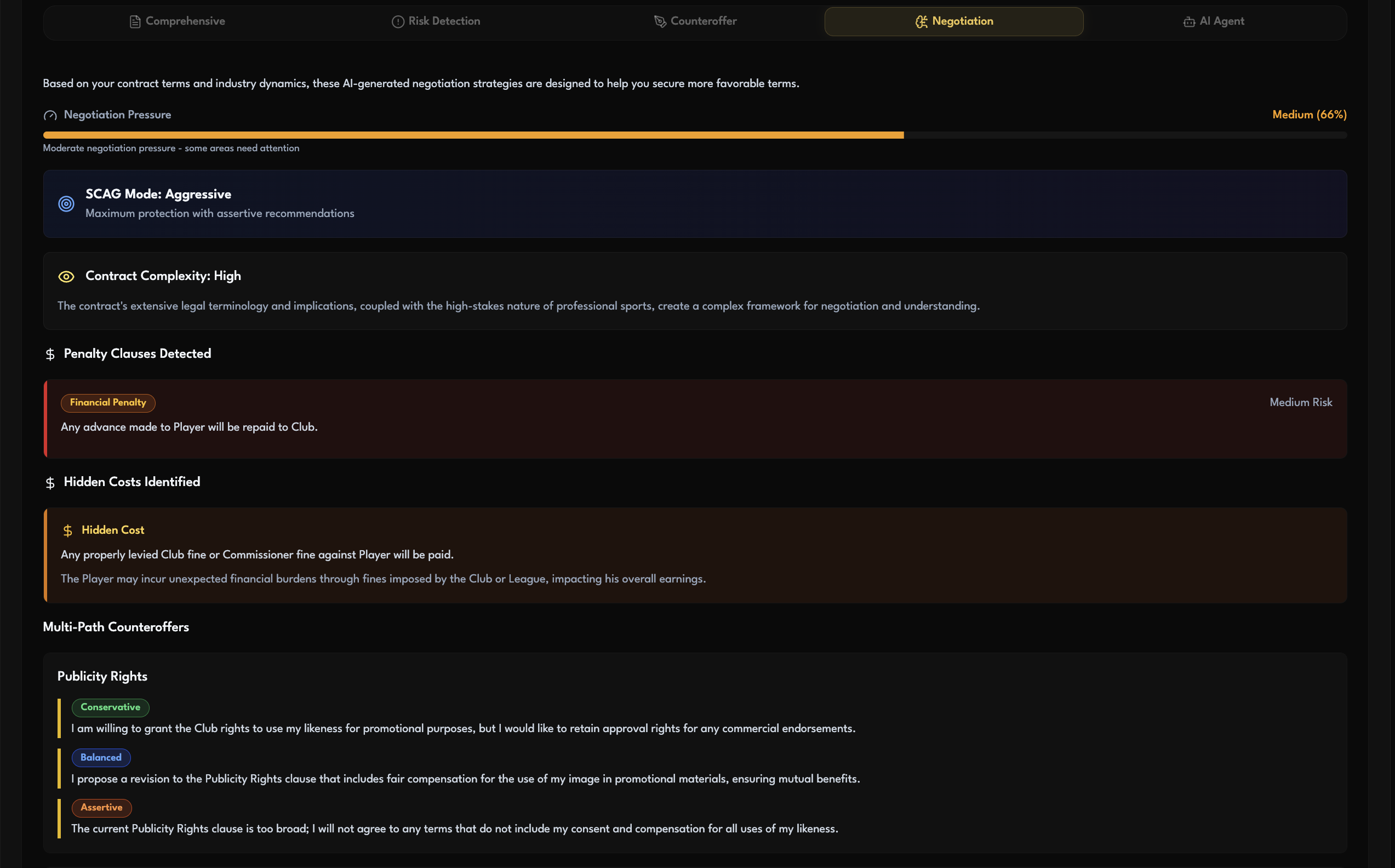
Task: Click the Contract Complexity eye icon
Action: tap(66, 277)
